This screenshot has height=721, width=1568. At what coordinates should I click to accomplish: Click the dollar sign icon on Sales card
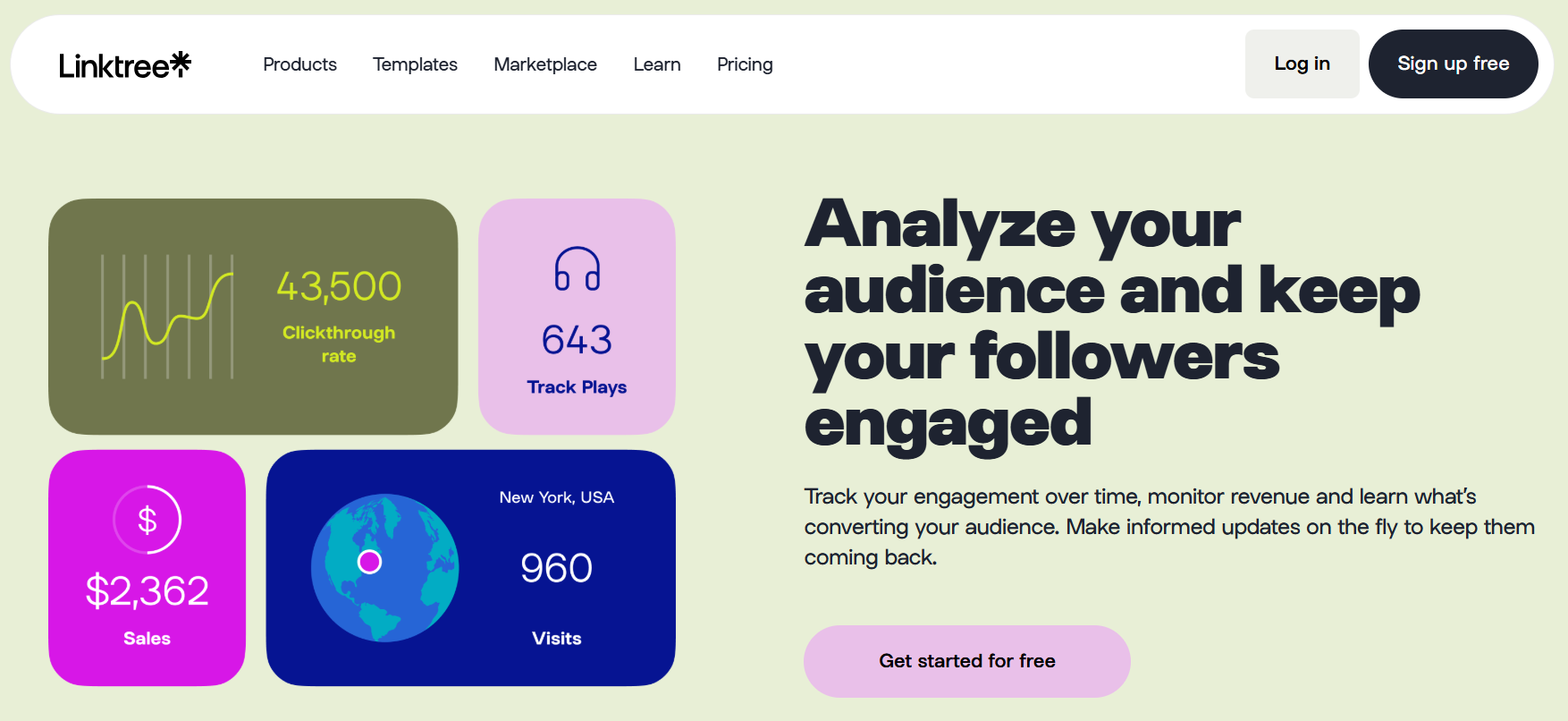tap(148, 519)
